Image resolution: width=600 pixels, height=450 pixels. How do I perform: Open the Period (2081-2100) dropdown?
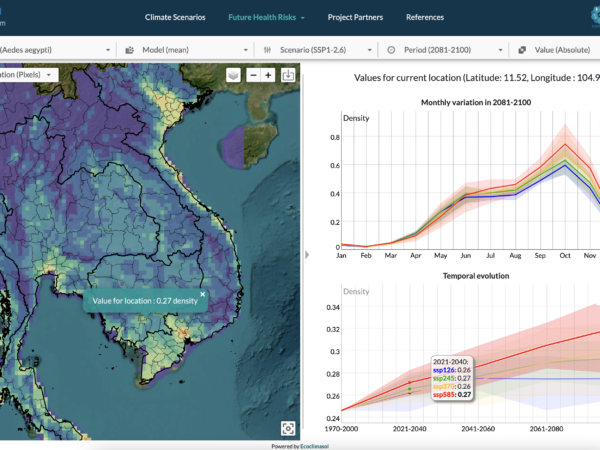pyautogui.click(x=445, y=50)
